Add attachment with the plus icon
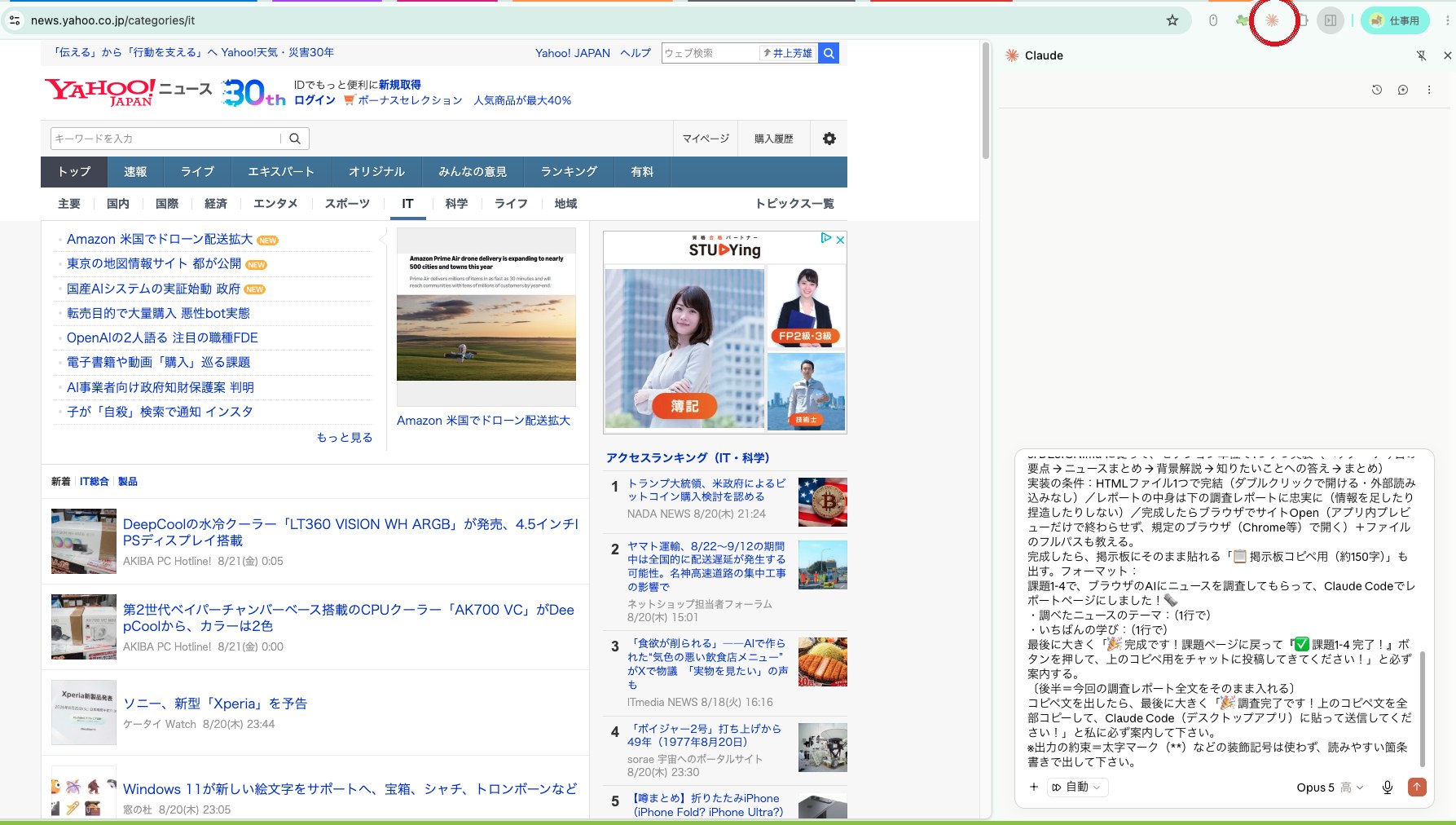Image resolution: width=1456 pixels, height=825 pixels. [1034, 787]
